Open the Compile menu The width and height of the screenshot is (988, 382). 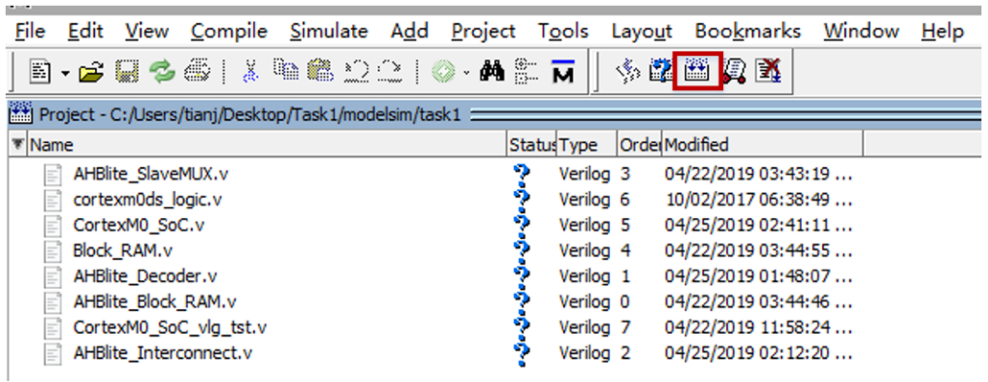229,31
